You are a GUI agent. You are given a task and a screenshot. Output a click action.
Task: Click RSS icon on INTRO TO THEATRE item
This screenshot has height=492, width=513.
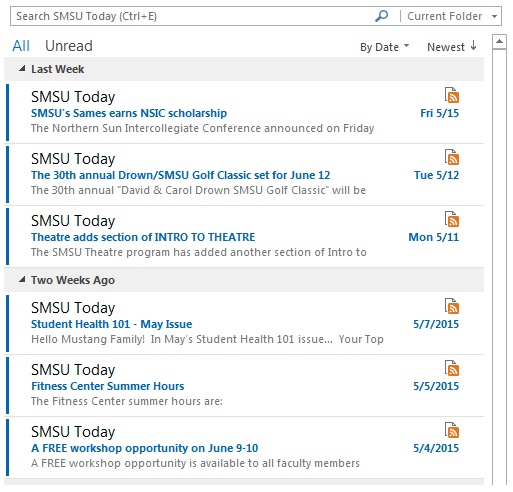coord(452,219)
